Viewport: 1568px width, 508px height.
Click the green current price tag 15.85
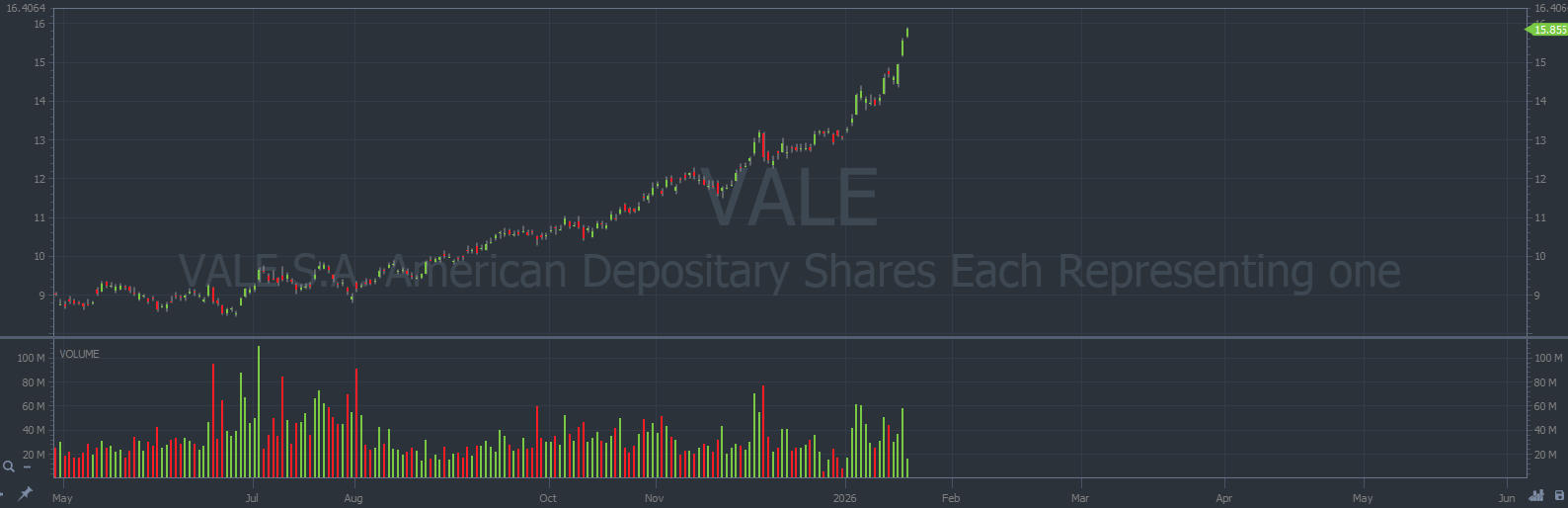pyautogui.click(x=1547, y=30)
